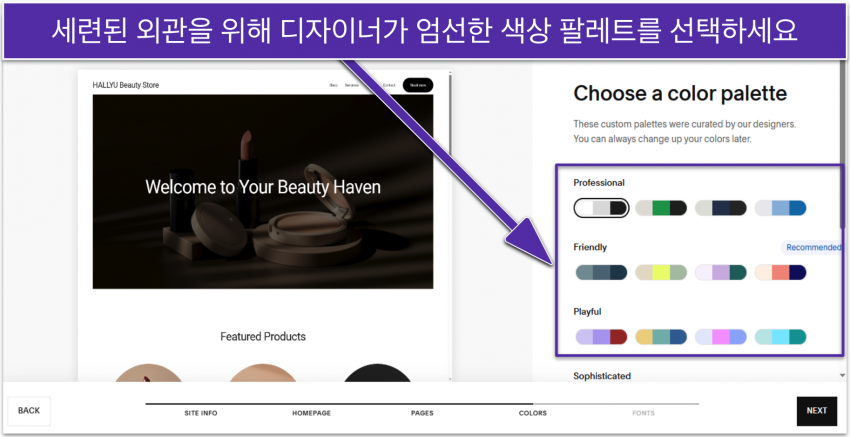Screen dimensions: 850x437
Task: Jump to the SITE INFO step
Action: point(200,413)
